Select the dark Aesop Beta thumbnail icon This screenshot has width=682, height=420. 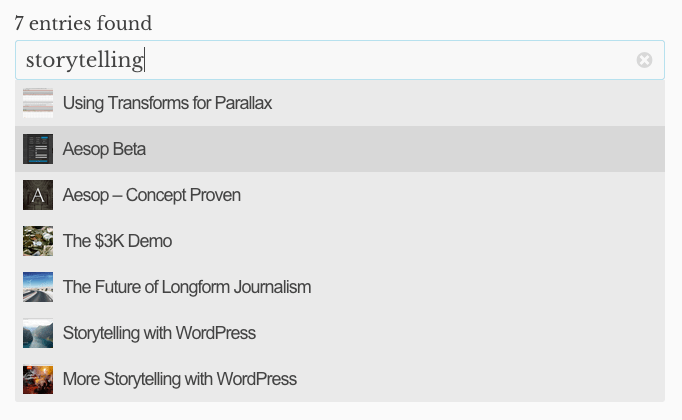click(x=38, y=149)
